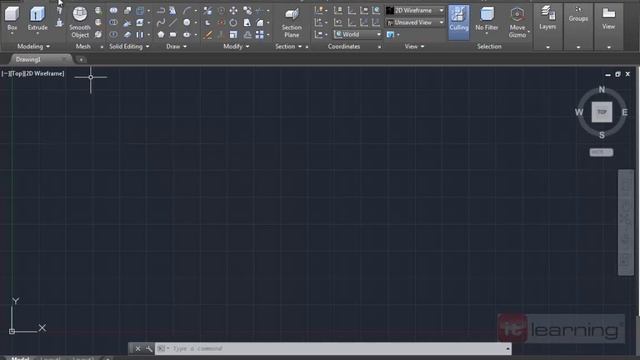Expand the View panel title arrow

point(422,47)
